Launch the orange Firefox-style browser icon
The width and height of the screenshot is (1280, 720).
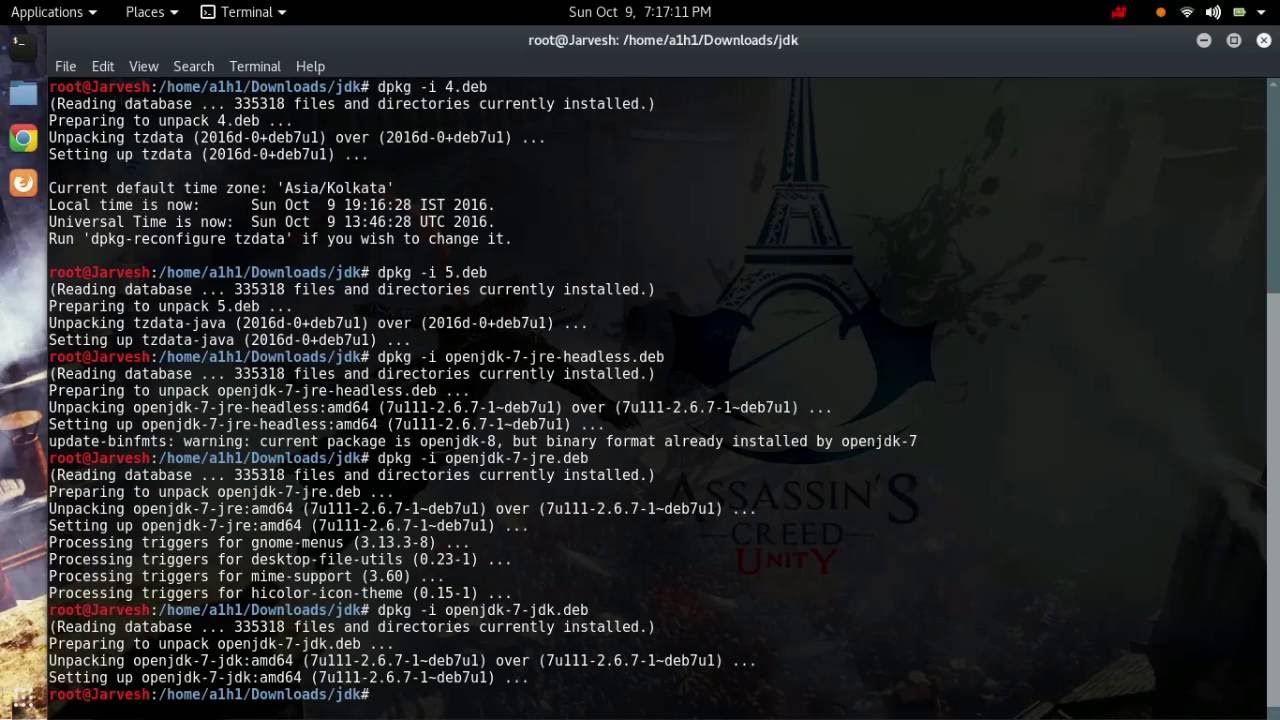tap(23, 183)
